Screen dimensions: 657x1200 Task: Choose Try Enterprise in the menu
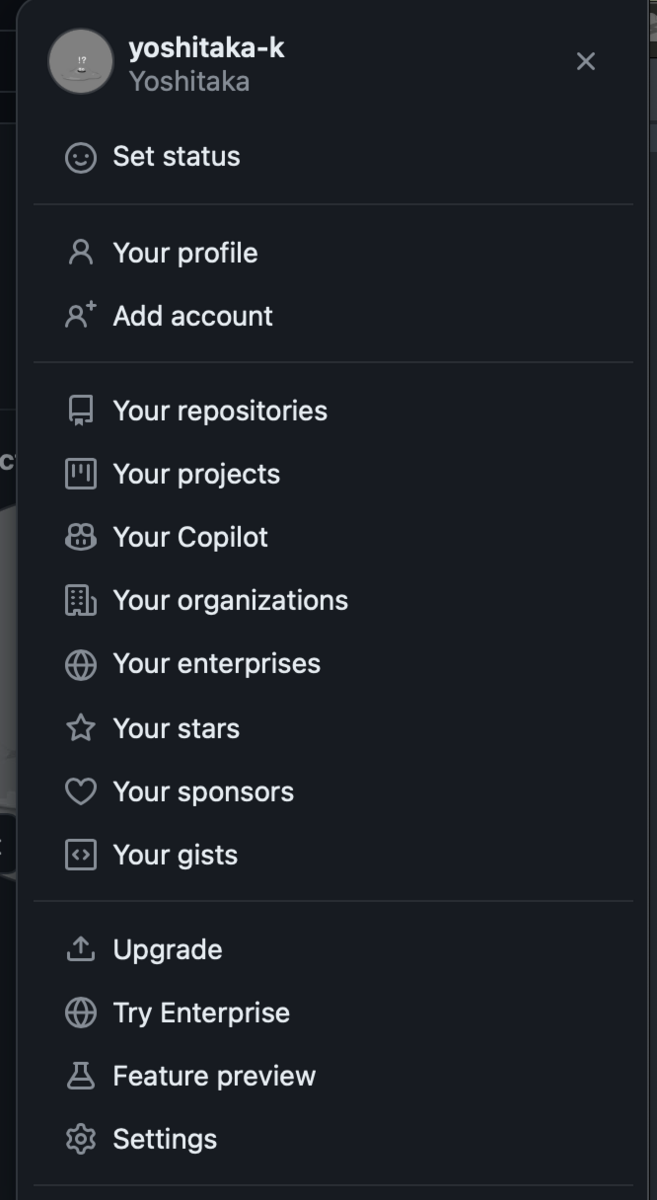click(x=201, y=1013)
